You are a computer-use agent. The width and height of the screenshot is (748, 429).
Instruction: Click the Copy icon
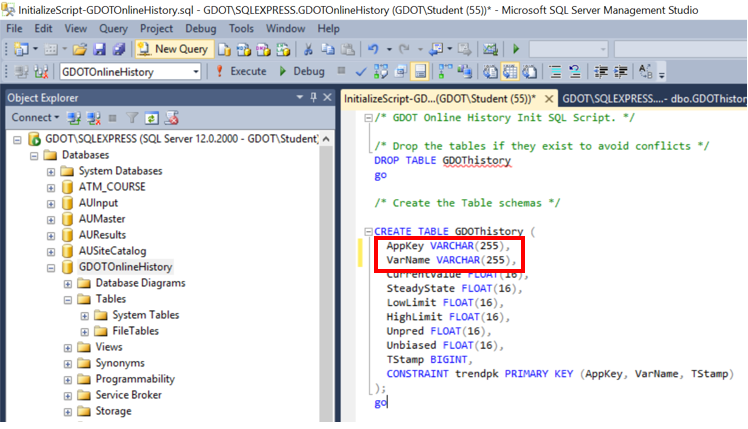328,49
